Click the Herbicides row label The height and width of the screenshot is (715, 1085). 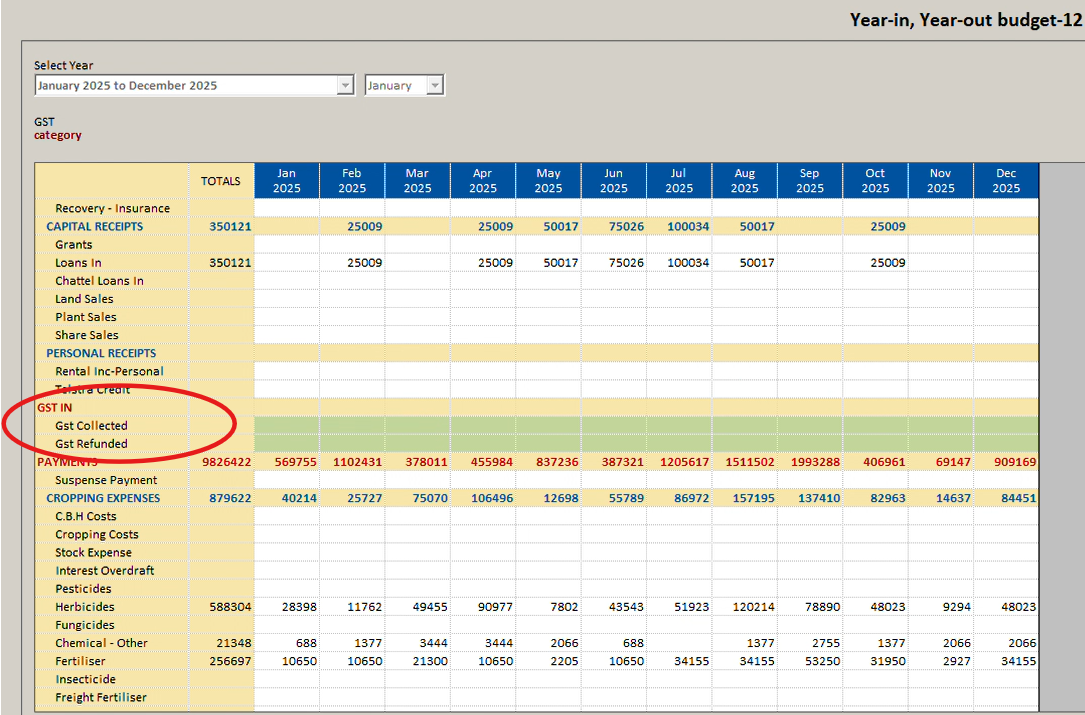coord(84,607)
